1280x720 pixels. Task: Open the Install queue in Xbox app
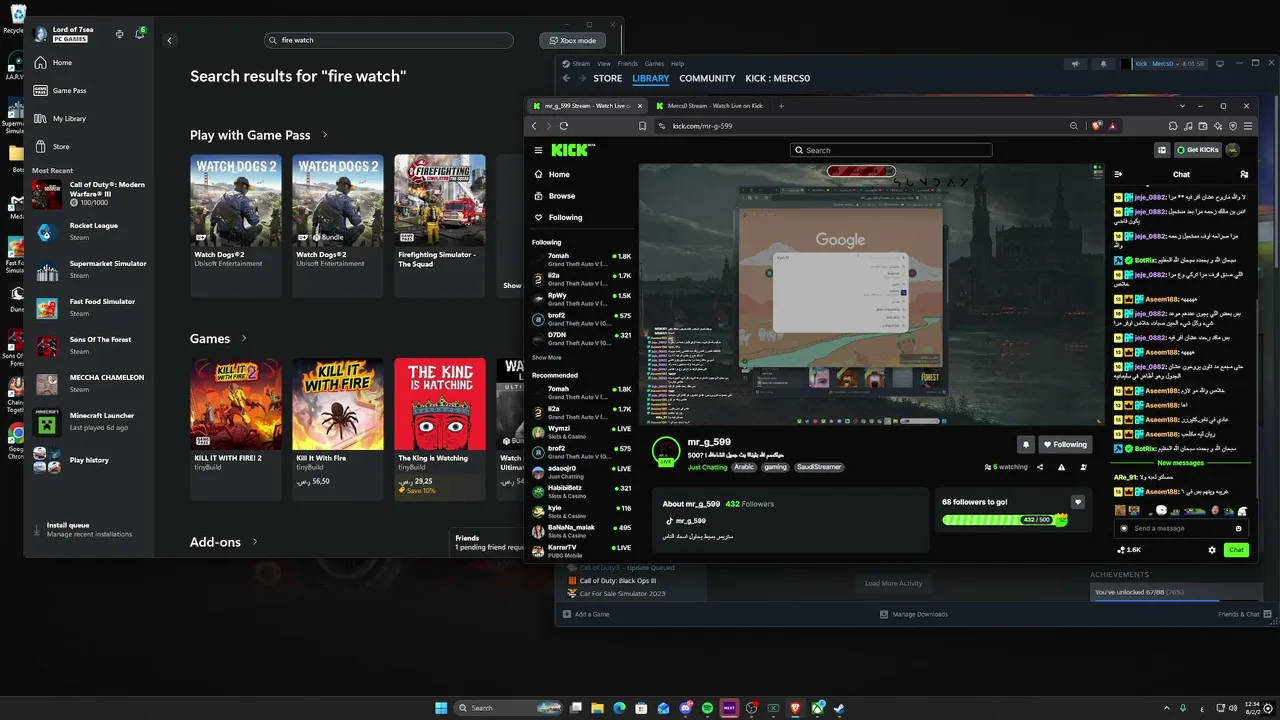[89, 530]
